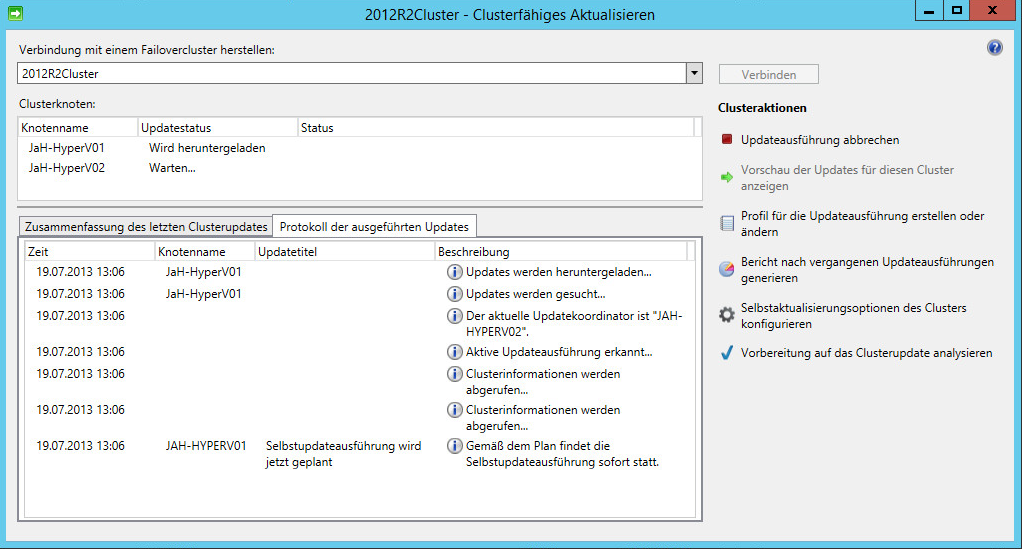Click the blue checkmark icon for Vorbereitung analysieren

[727, 353]
